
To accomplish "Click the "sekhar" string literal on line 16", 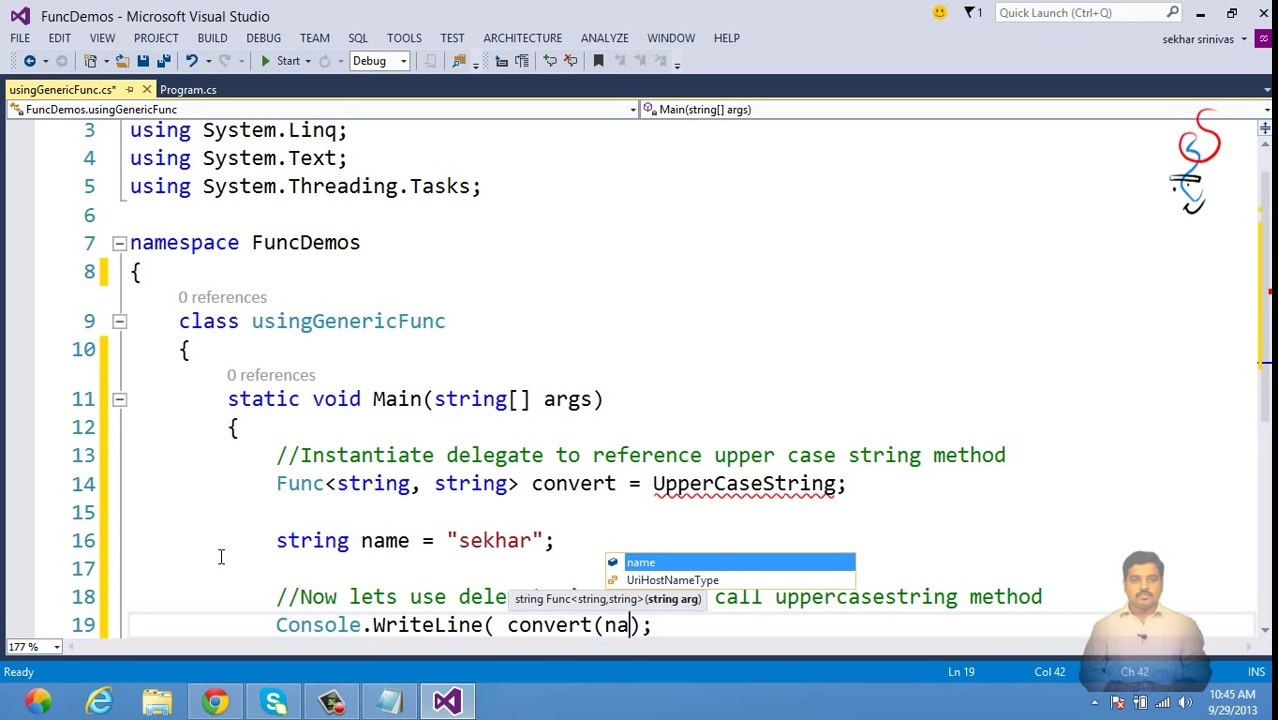I will point(494,541).
